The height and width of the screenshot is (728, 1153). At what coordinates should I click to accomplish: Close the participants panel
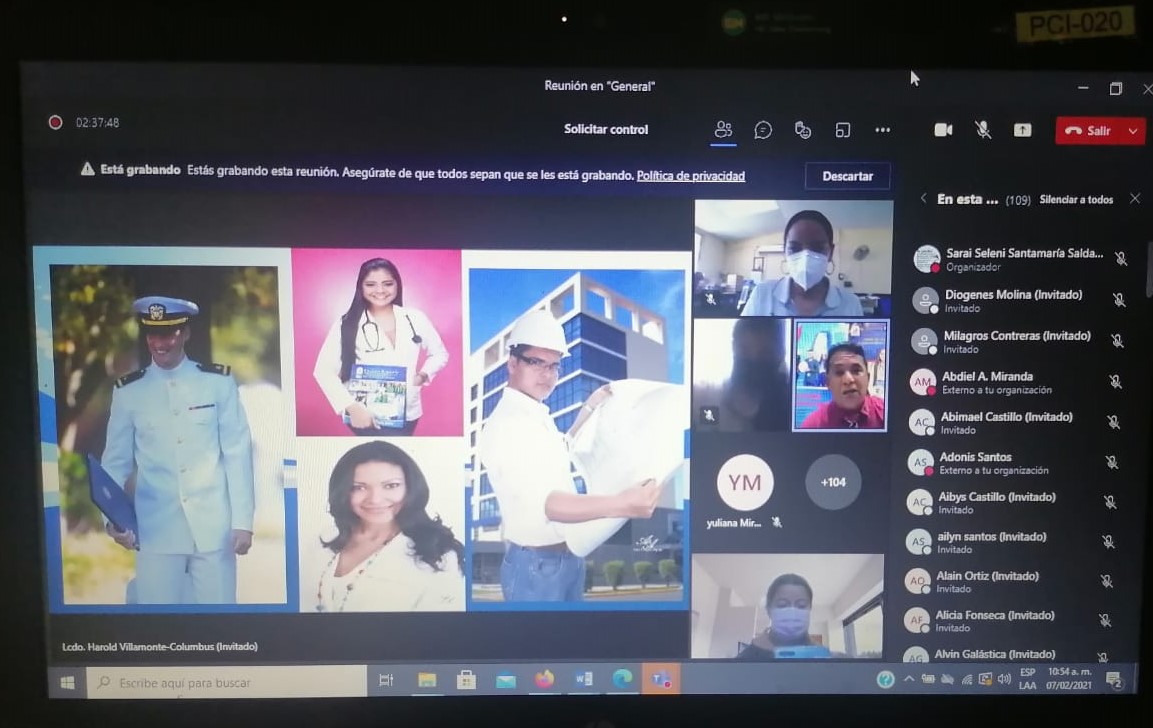pos(1135,199)
